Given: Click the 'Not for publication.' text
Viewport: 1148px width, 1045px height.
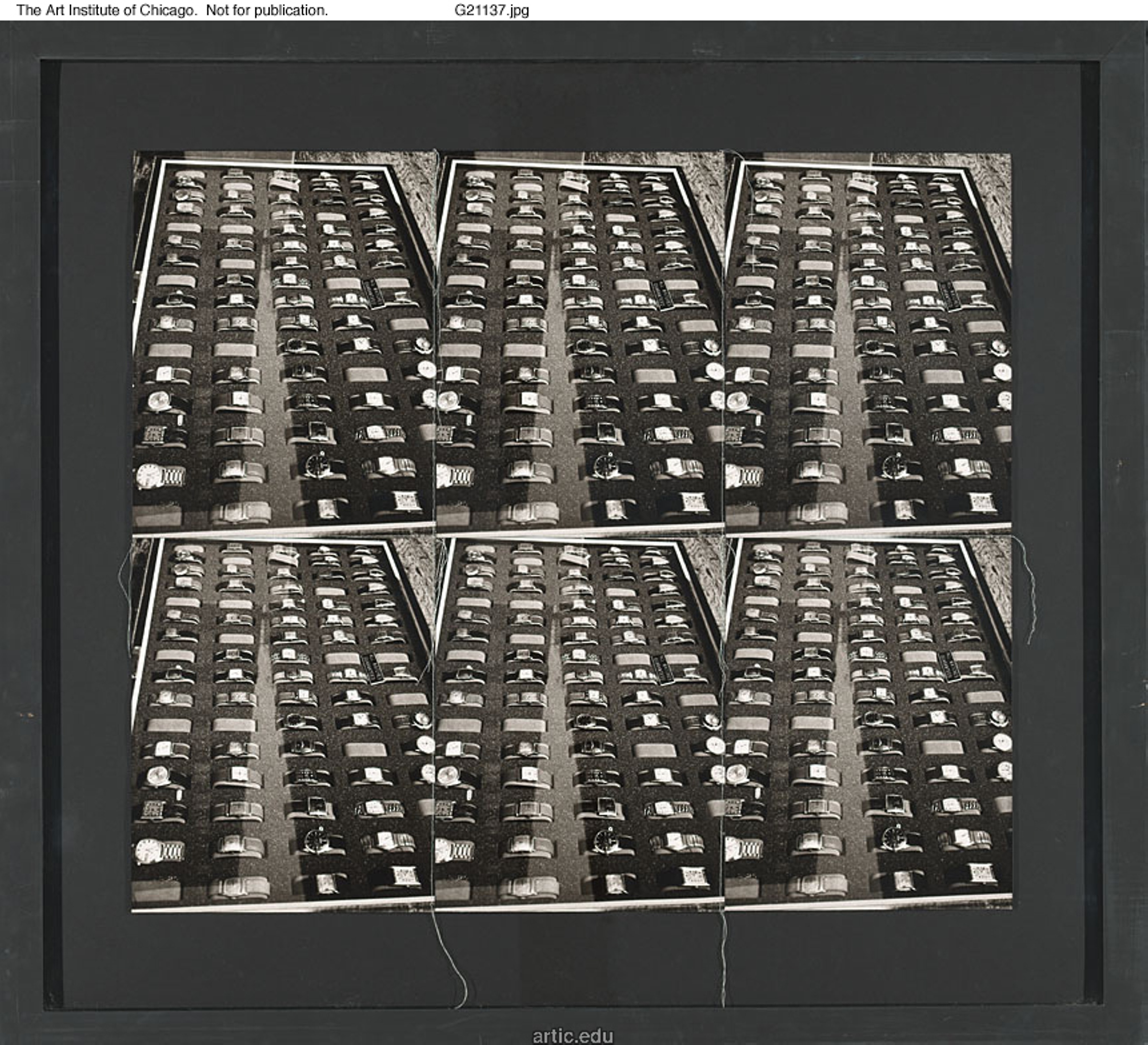Looking at the screenshot, I should click(x=267, y=10).
